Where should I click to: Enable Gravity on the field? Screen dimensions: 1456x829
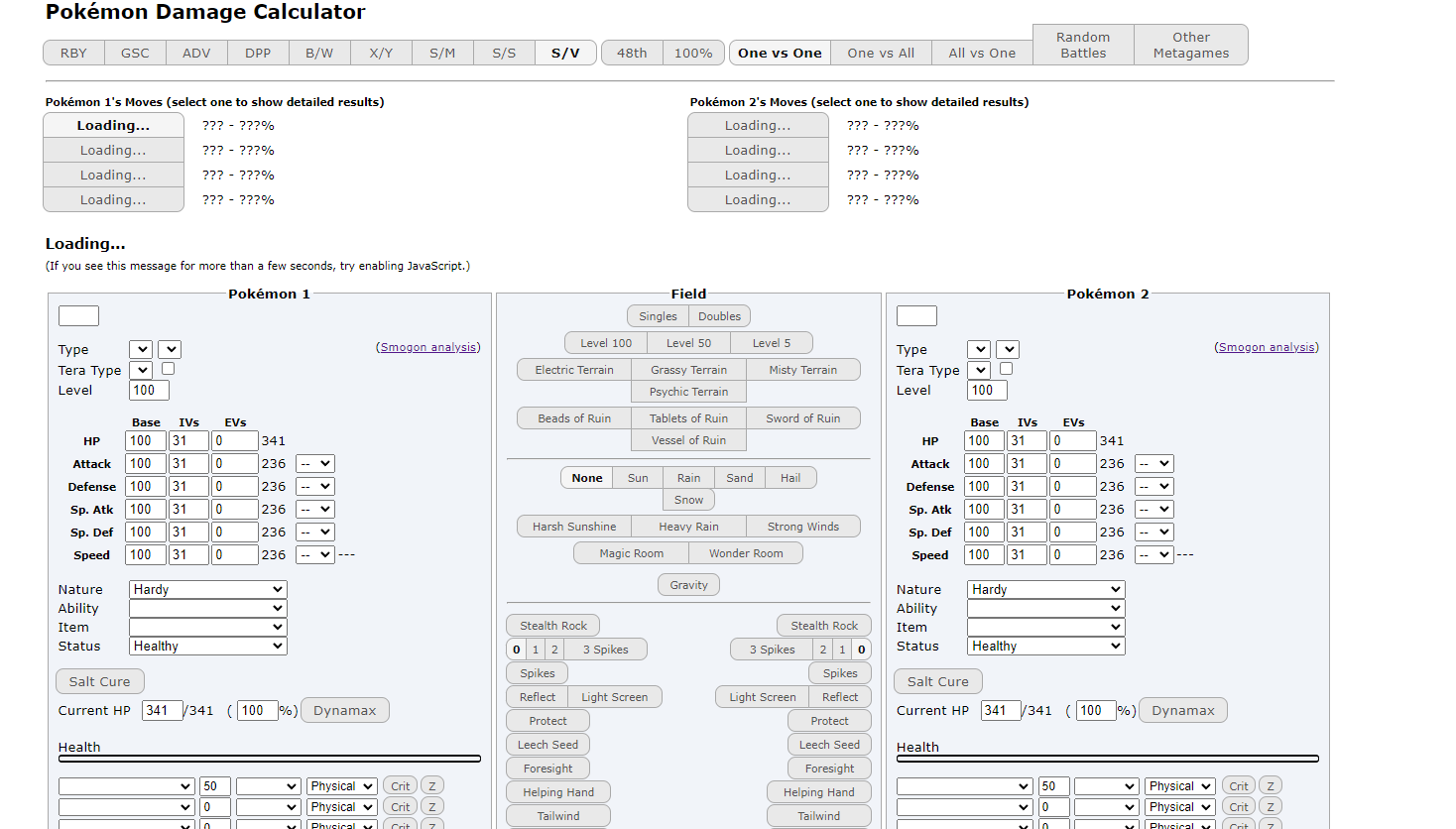(688, 585)
